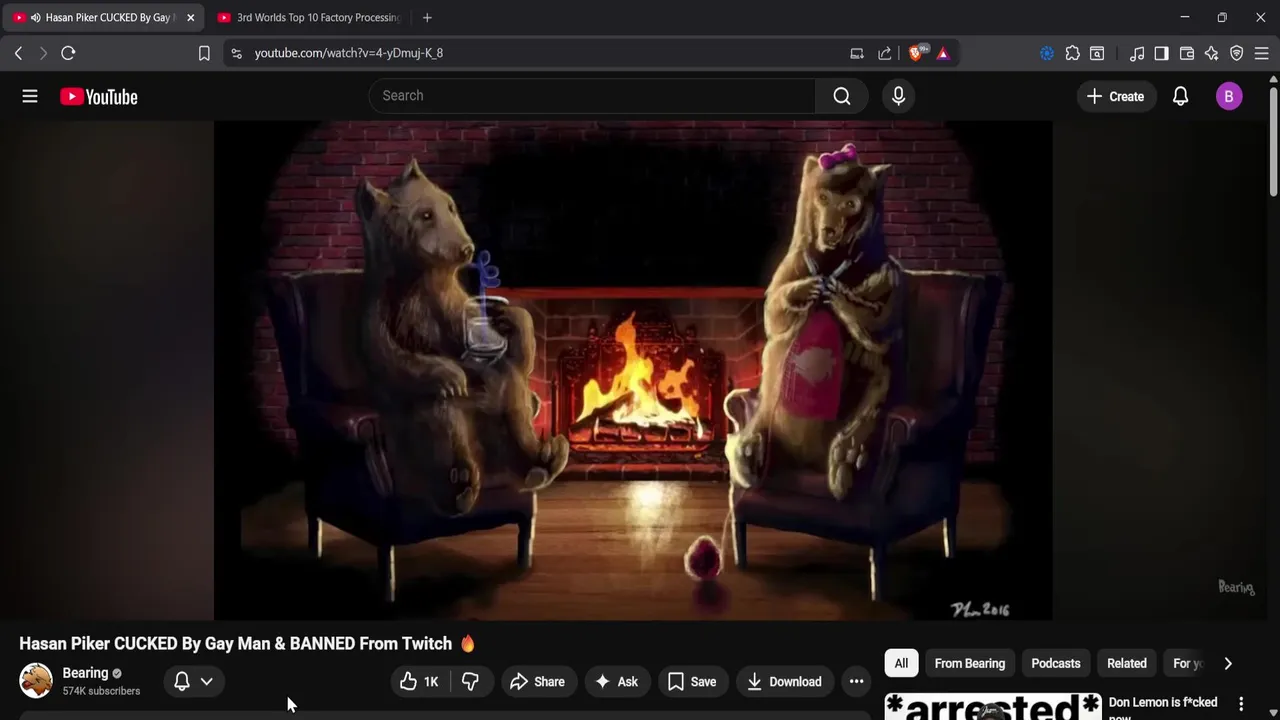
Task: Click the 574K subscribers text
Action: [x=101, y=691]
